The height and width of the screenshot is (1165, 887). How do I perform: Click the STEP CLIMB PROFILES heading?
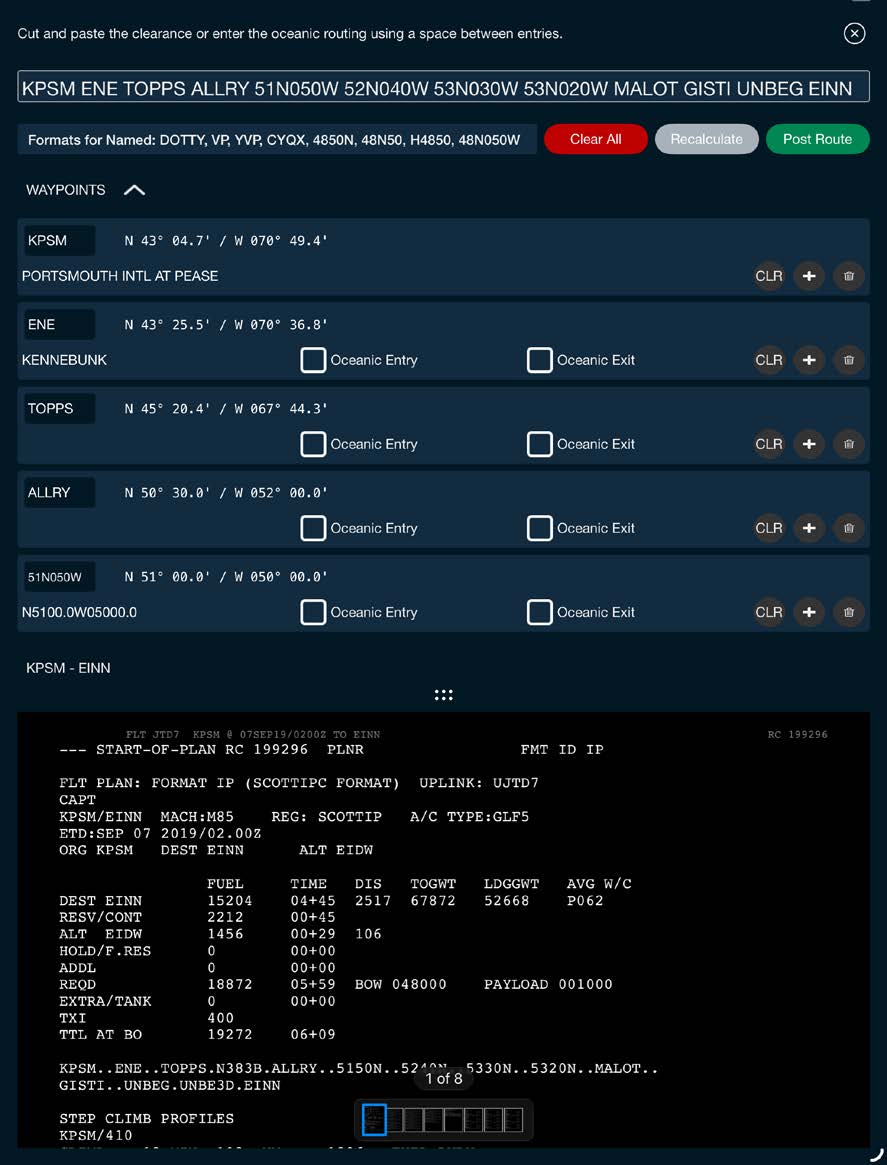coord(146,1118)
